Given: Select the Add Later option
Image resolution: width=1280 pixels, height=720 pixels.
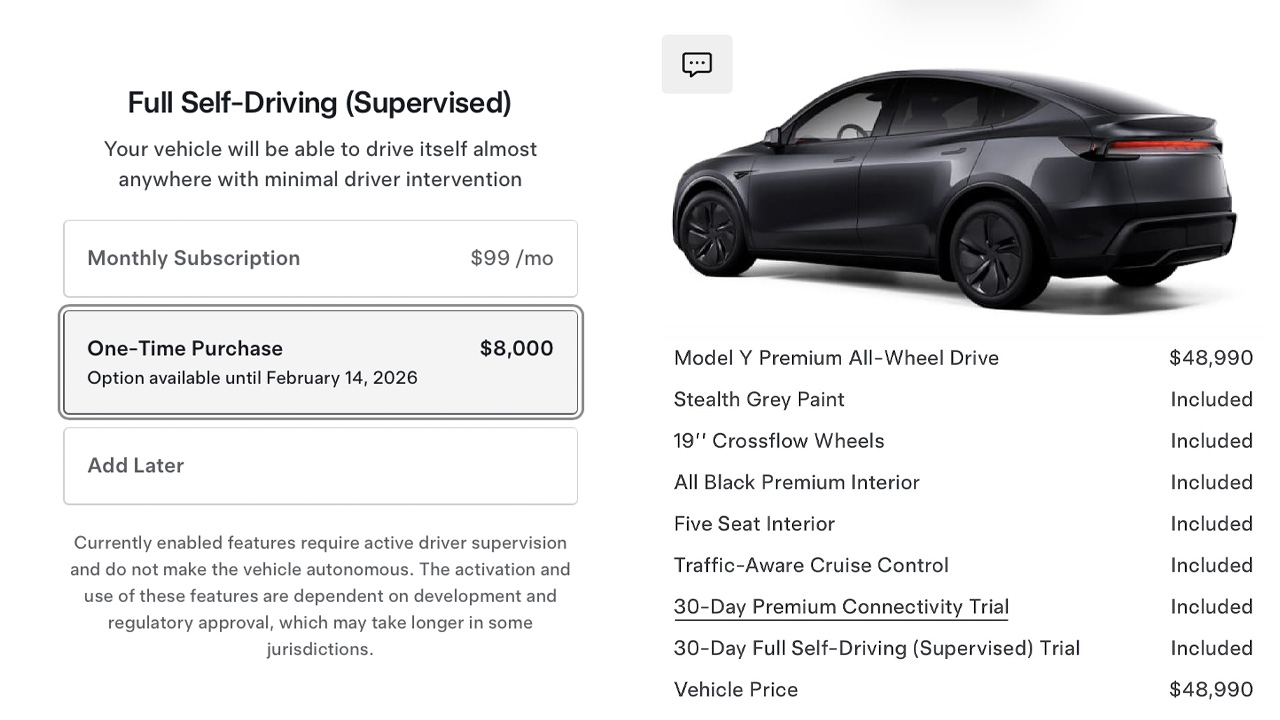Looking at the screenshot, I should pyautogui.click(x=320, y=466).
